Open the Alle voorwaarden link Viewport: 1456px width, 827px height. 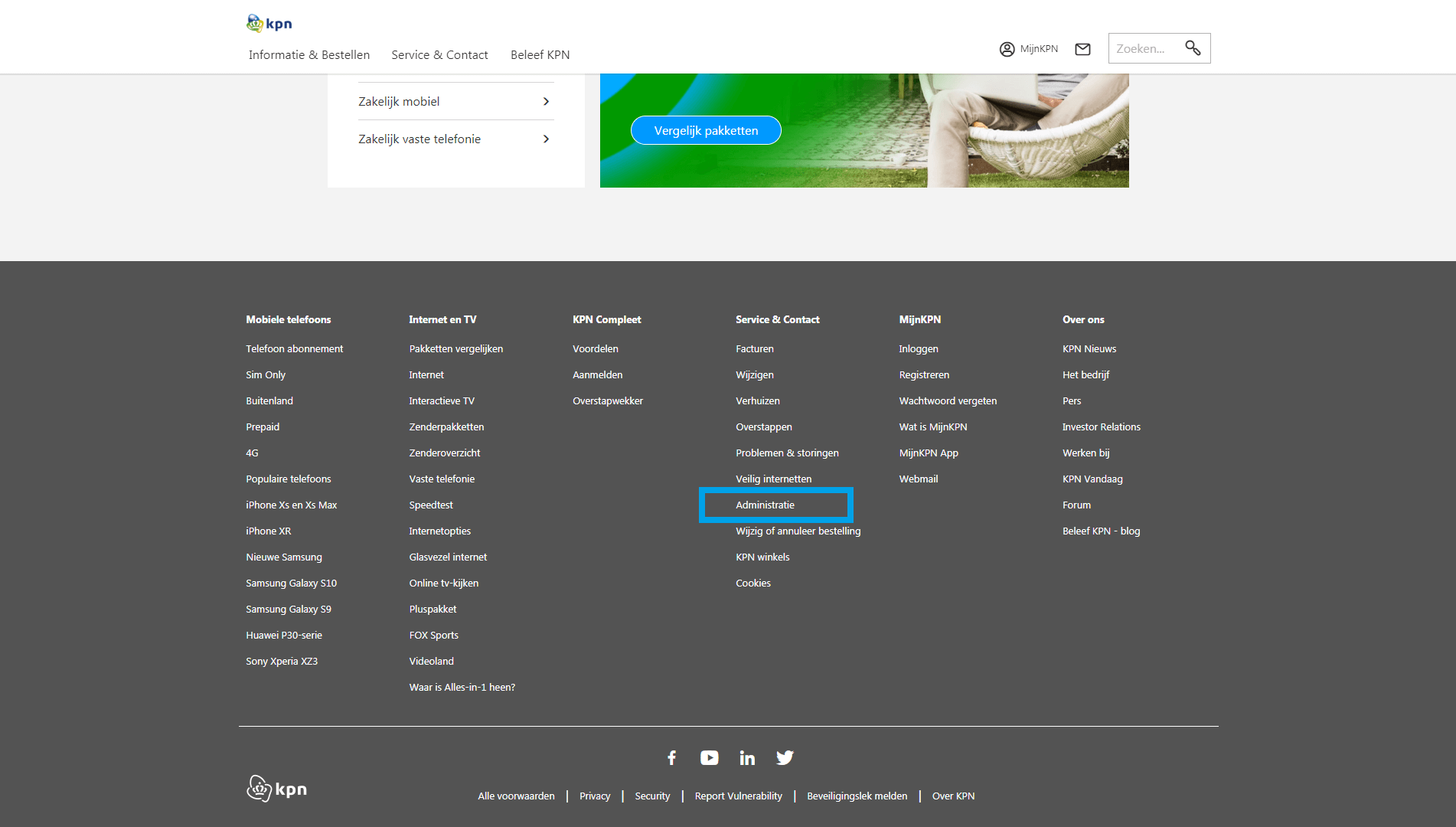pos(517,796)
